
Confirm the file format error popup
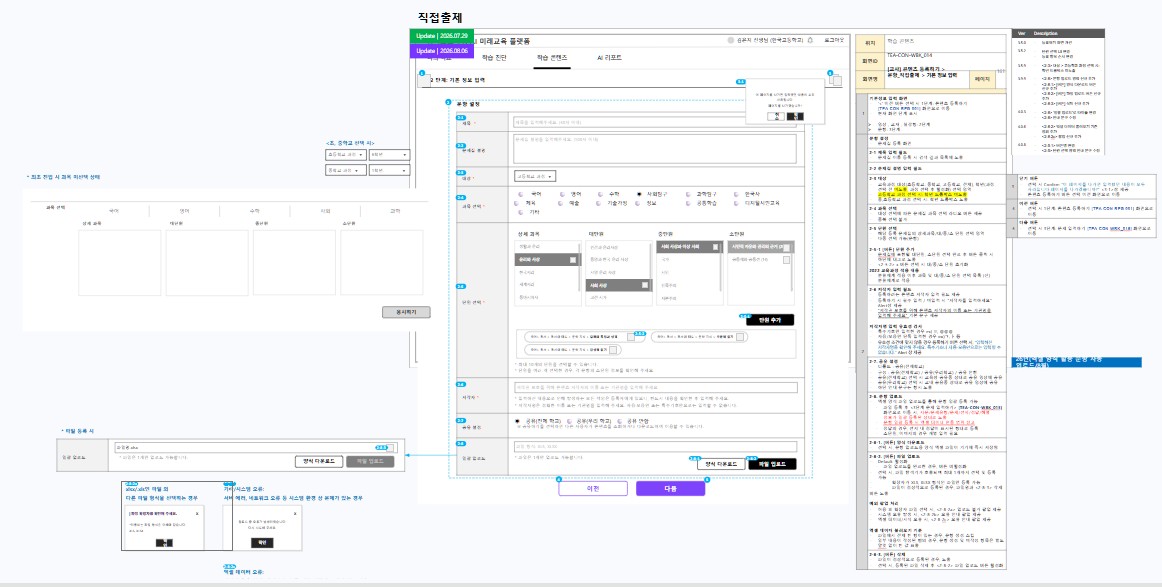(165, 543)
